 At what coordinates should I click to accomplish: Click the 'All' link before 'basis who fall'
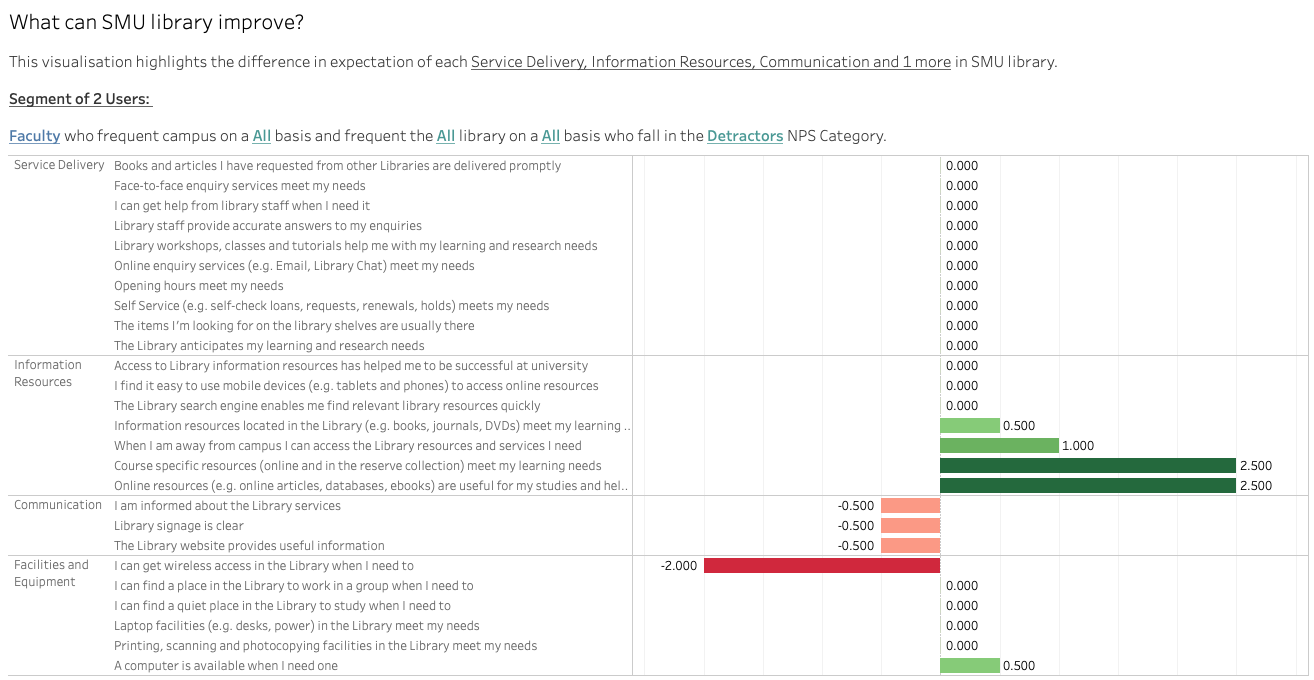(551, 136)
